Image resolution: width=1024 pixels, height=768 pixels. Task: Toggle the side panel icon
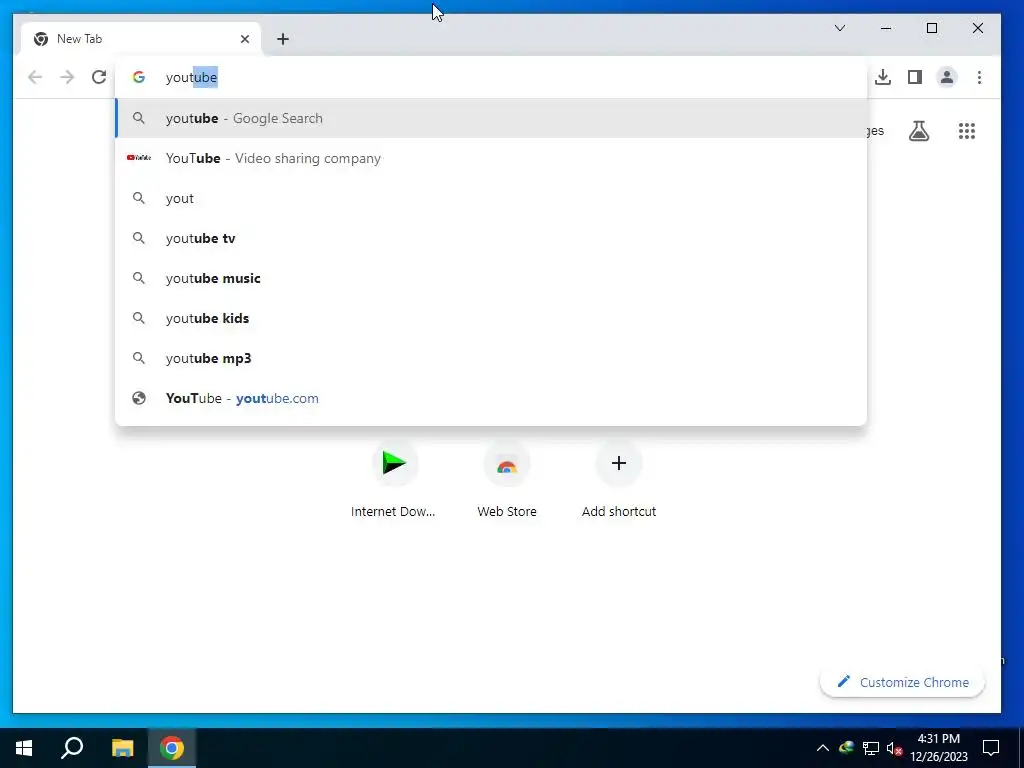pos(915,77)
